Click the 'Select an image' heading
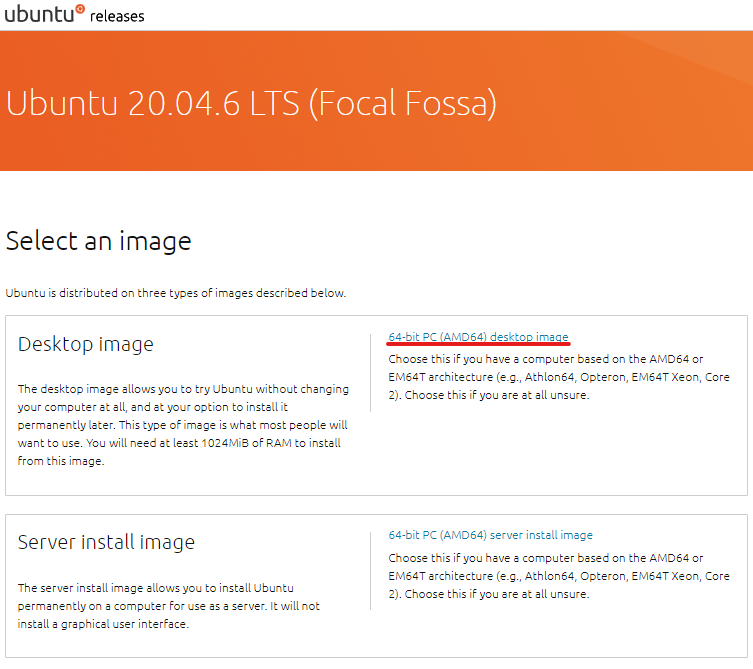Image resolution: width=753 pixels, height=669 pixels. pos(98,241)
